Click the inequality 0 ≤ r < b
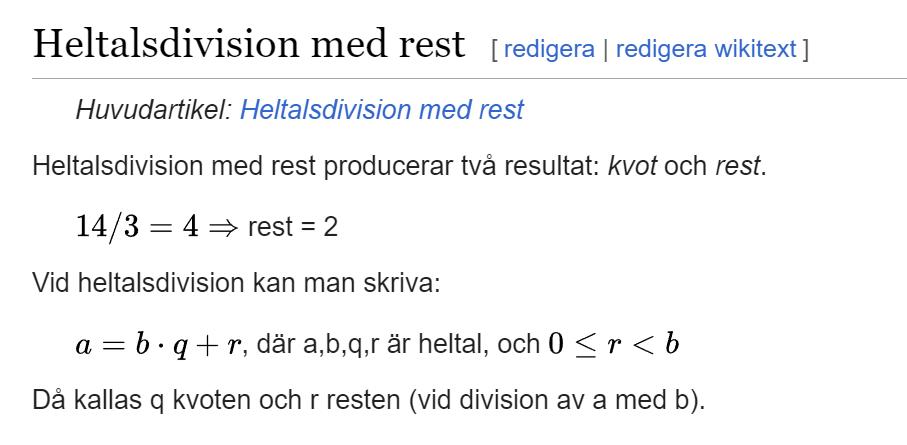 click(613, 344)
